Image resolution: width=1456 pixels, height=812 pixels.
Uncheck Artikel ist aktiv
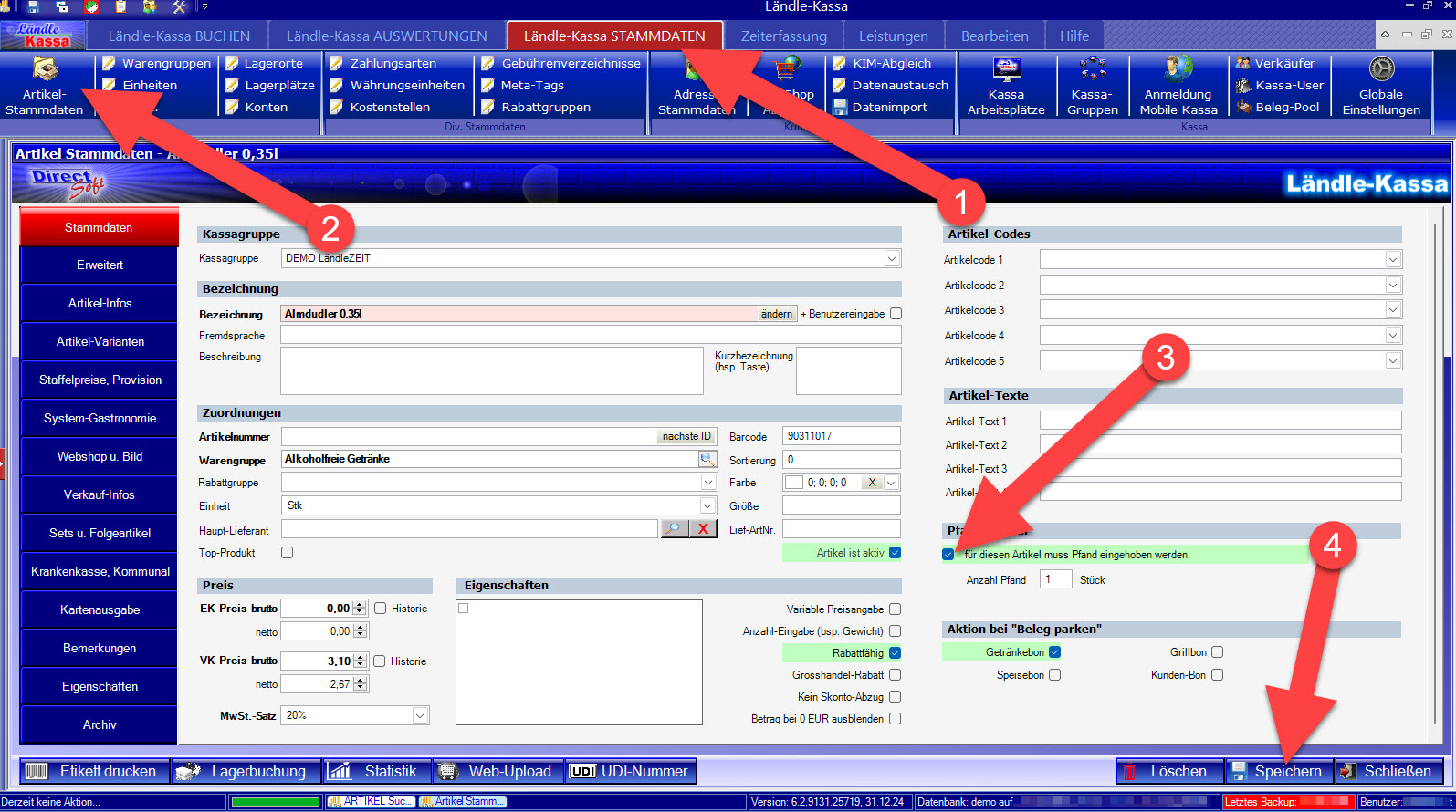[x=895, y=553]
